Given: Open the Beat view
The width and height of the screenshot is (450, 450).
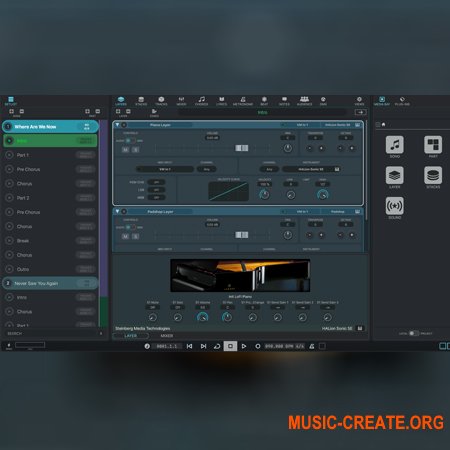Looking at the screenshot, I should pyautogui.click(x=264, y=101).
